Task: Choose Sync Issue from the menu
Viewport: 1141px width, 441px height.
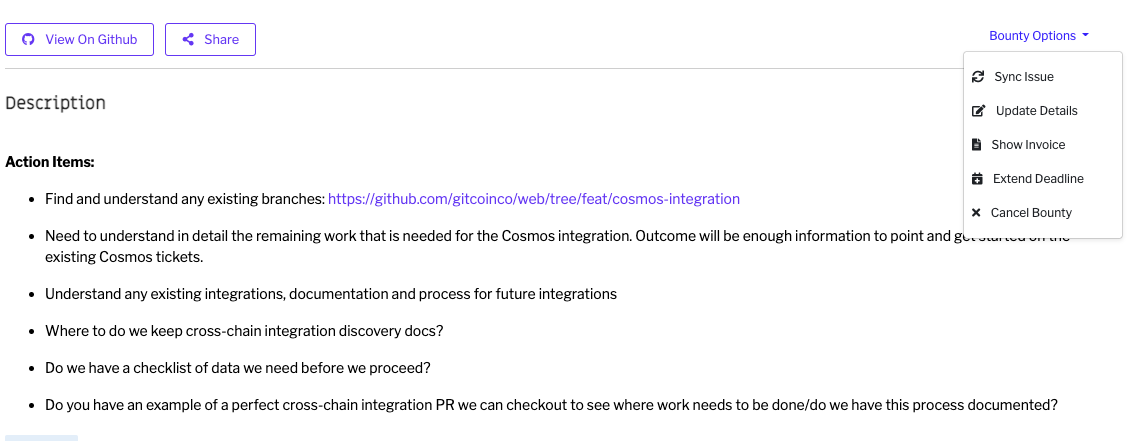Action: [1024, 76]
